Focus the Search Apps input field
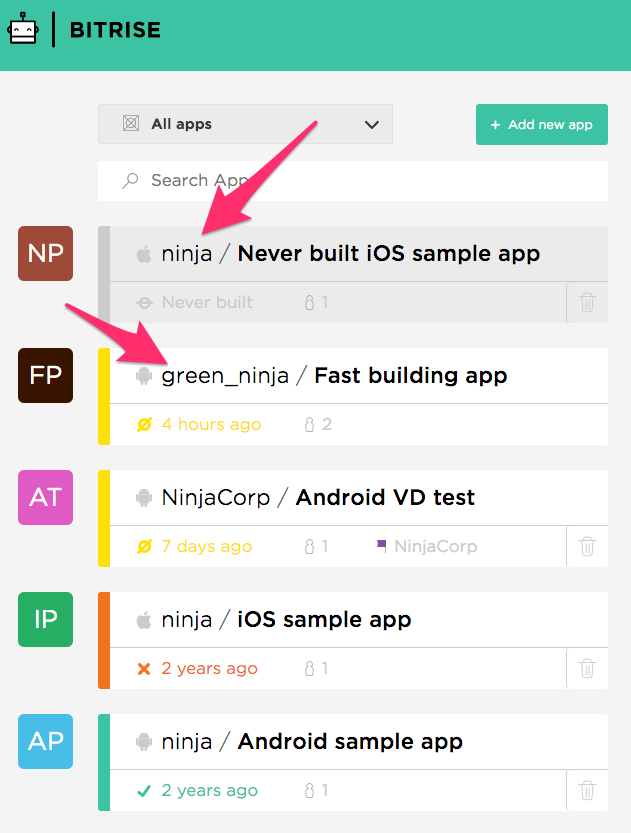The image size is (631, 833). tap(353, 181)
